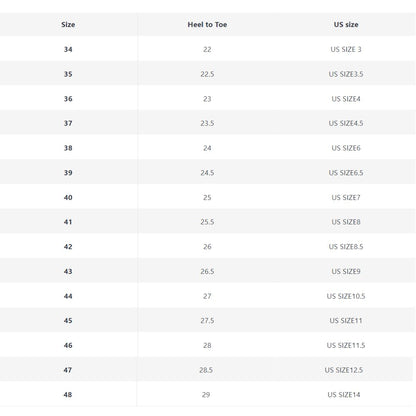Image resolution: width=416 pixels, height=416 pixels.
Task: Click the 22.5 heel to toe value
Action: [x=207, y=74]
